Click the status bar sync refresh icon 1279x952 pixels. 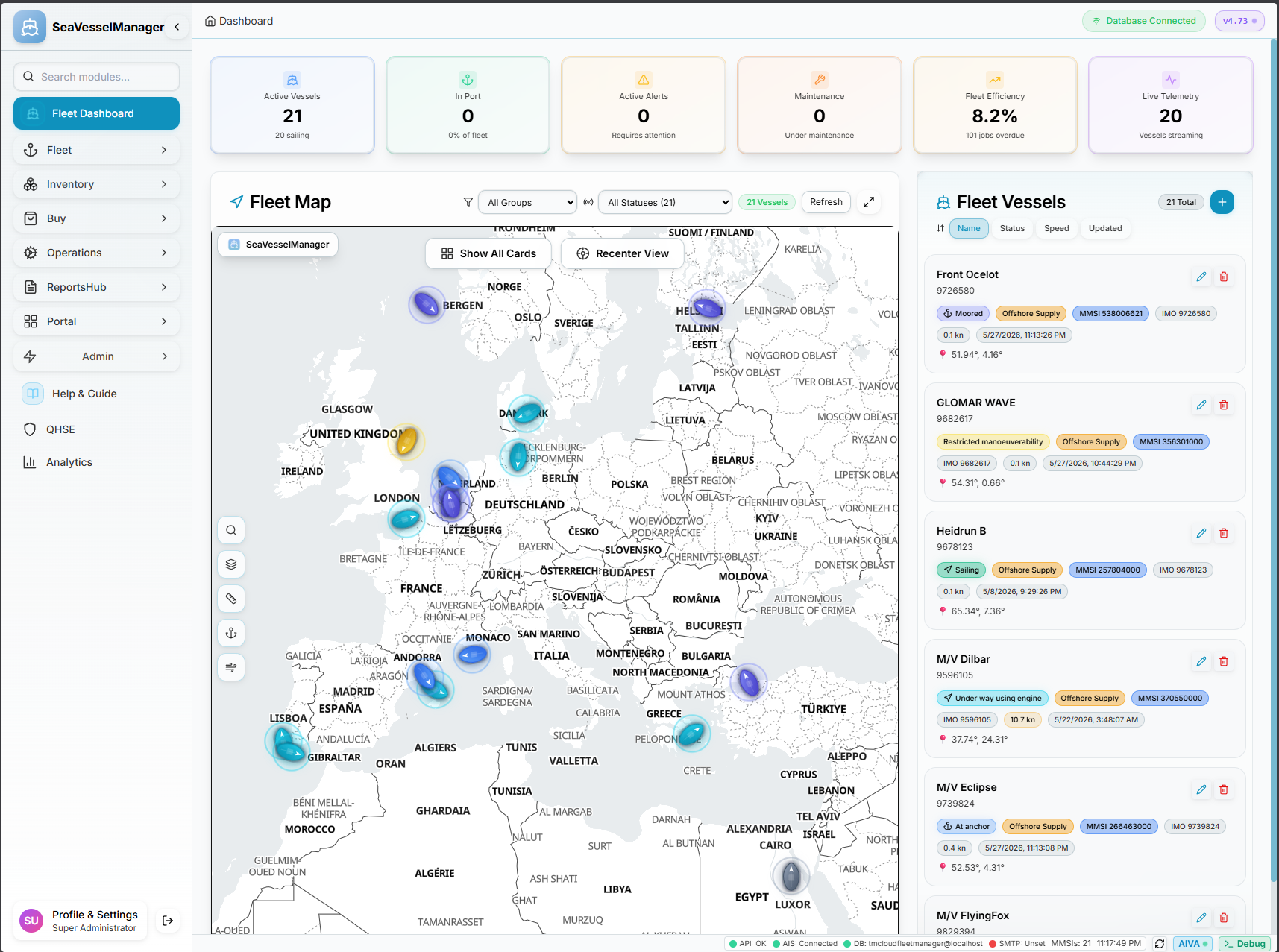1160,944
